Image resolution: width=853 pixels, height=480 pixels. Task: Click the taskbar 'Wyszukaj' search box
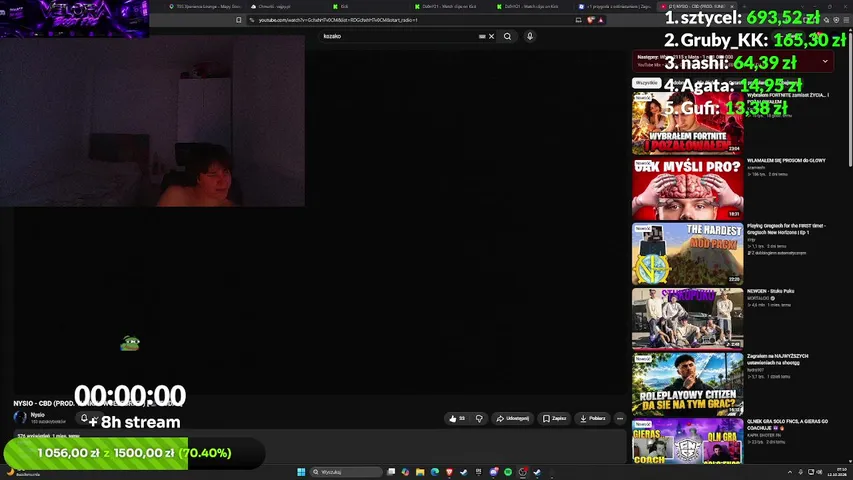(x=347, y=472)
